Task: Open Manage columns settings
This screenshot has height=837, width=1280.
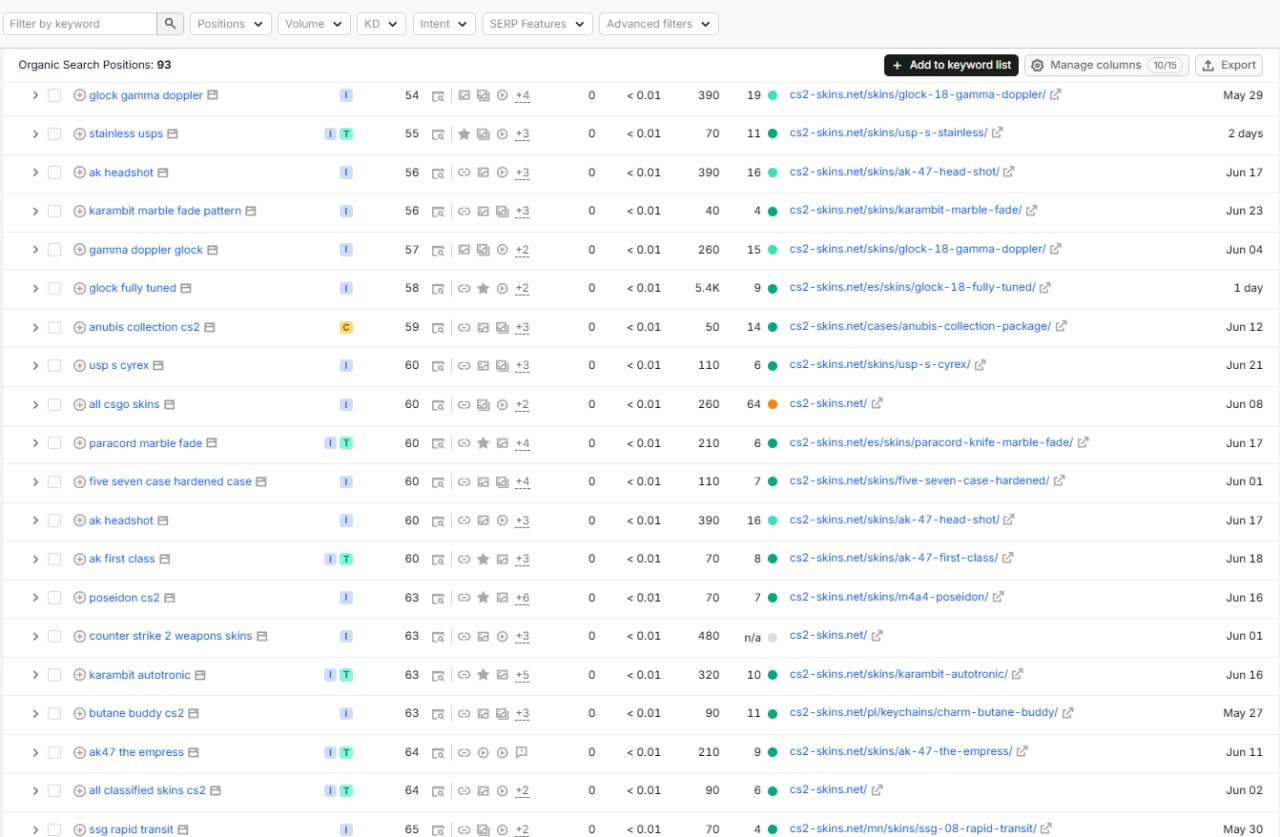Action: point(1107,65)
